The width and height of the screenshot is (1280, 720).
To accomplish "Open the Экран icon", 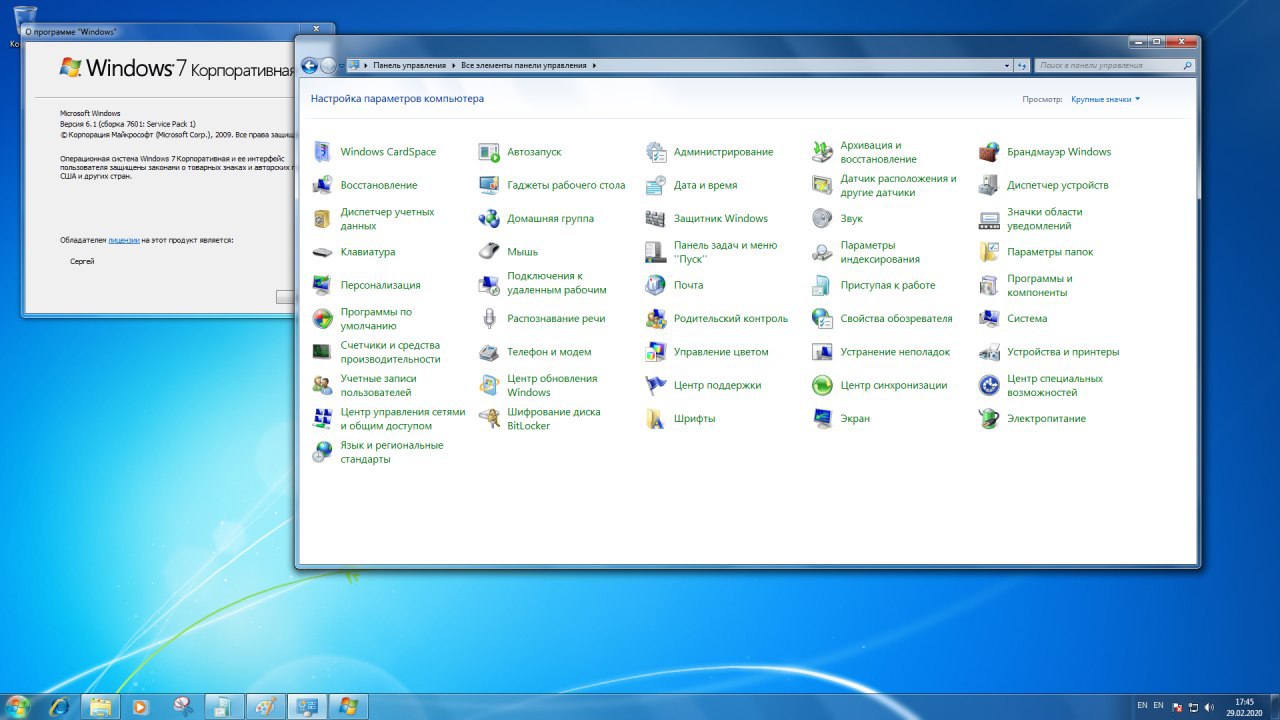I will [822, 419].
